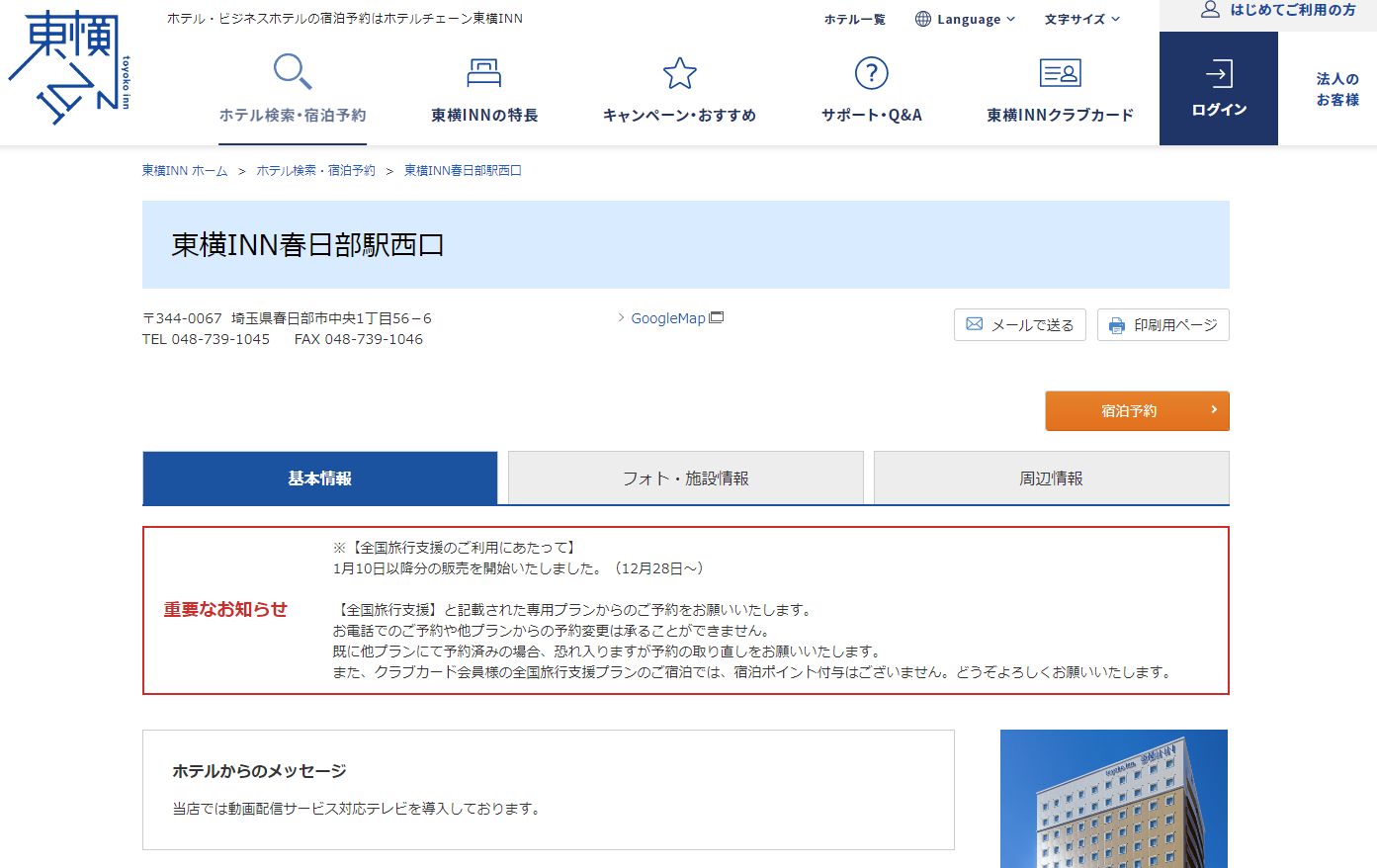Click the question mark support icon
This screenshot has height=868, width=1377.
point(871,73)
